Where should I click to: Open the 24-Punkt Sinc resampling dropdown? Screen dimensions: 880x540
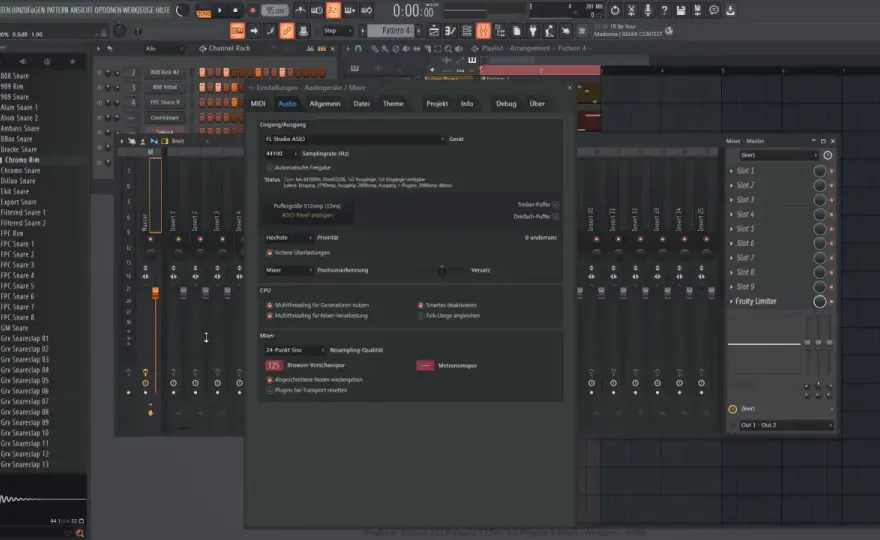(x=295, y=350)
